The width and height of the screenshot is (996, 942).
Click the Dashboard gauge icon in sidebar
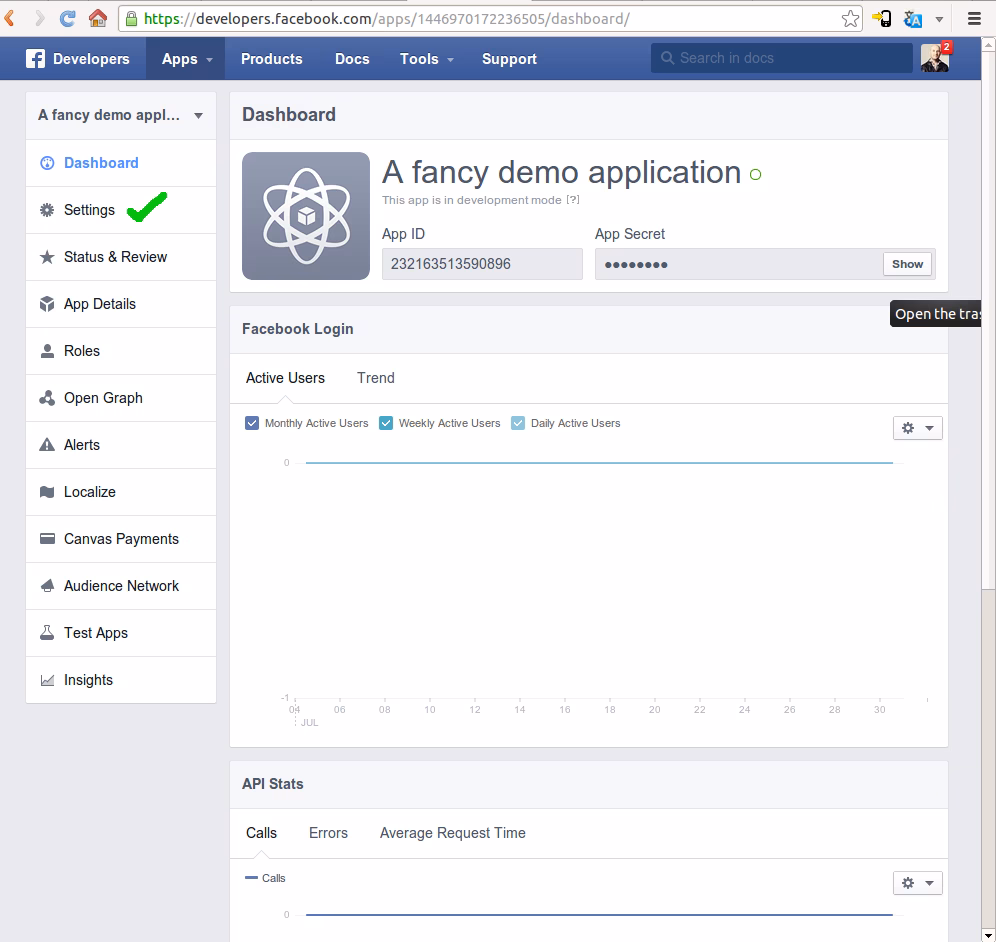coord(47,163)
